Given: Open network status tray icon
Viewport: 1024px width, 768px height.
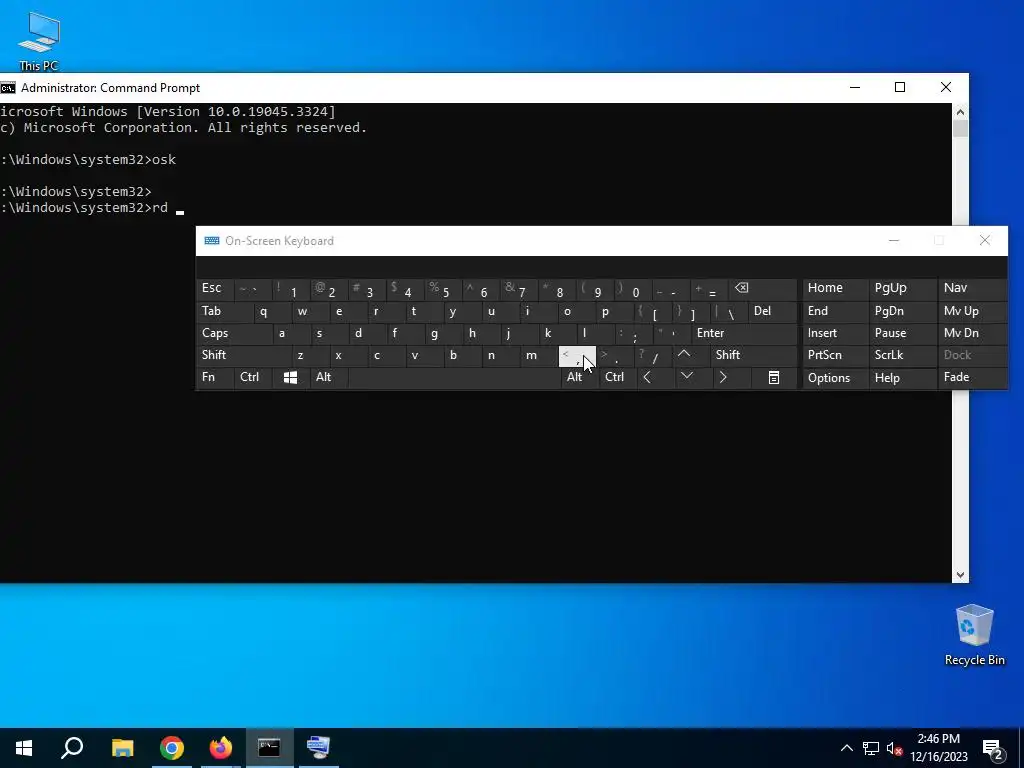Looking at the screenshot, I should (x=871, y=748).
